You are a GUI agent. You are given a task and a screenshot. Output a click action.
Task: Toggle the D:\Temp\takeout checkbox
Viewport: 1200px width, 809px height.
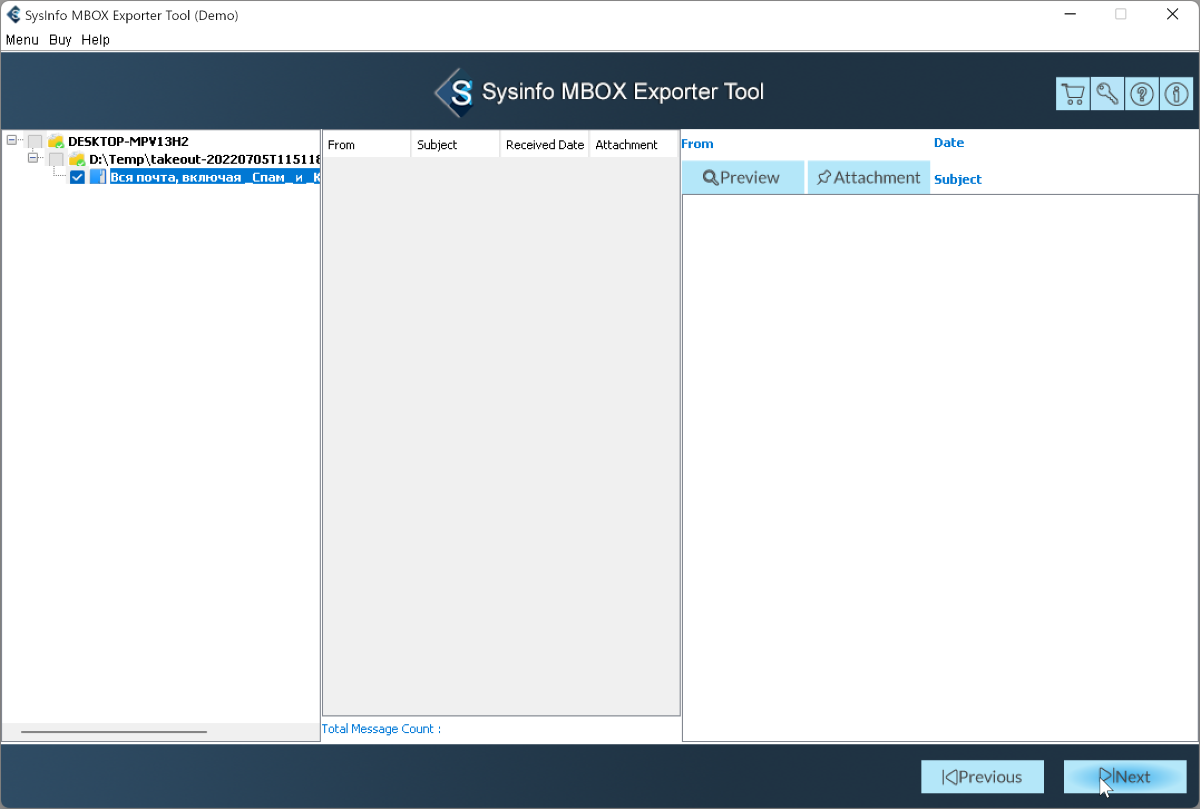click(56, 159)
